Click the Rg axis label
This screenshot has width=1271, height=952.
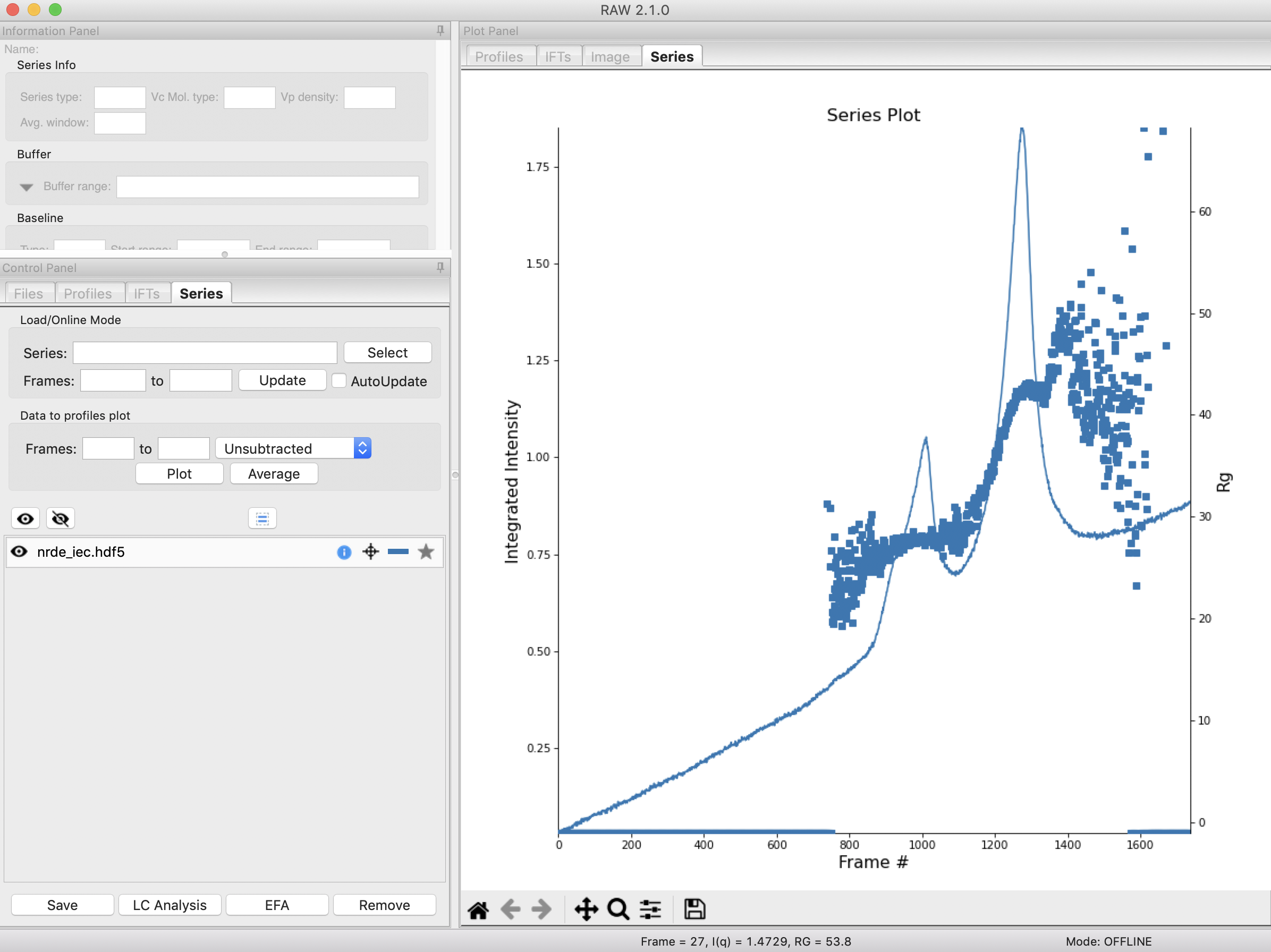pyautogui.click(x=1223, y=481)
